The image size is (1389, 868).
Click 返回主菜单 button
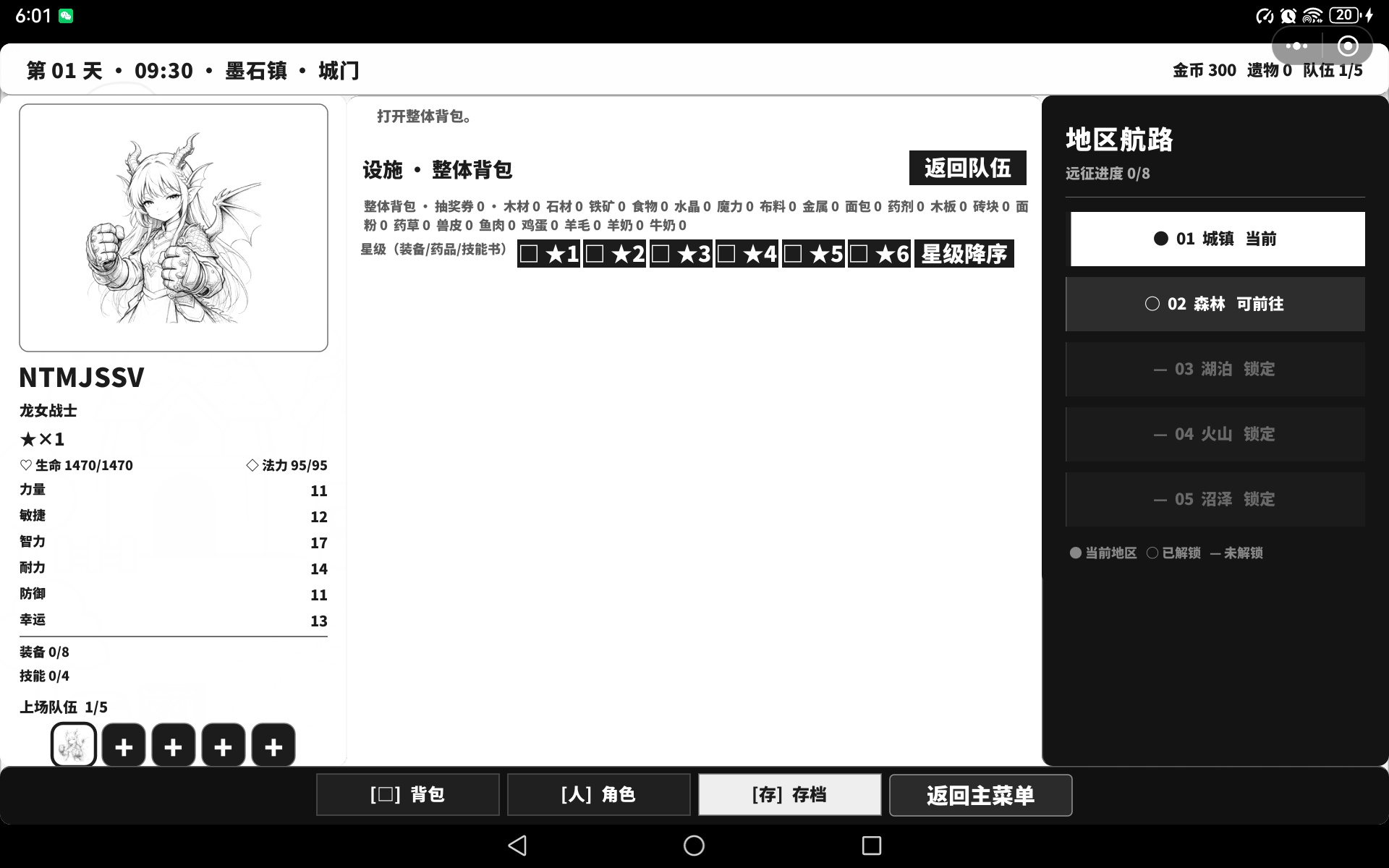981,795
